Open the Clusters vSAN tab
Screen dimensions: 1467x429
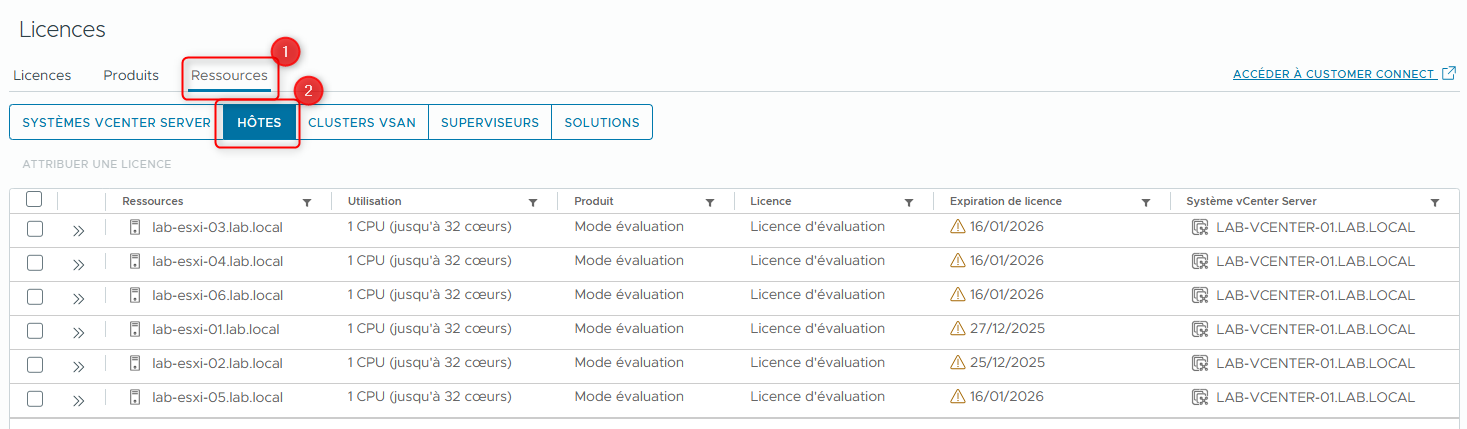(362, 123)
